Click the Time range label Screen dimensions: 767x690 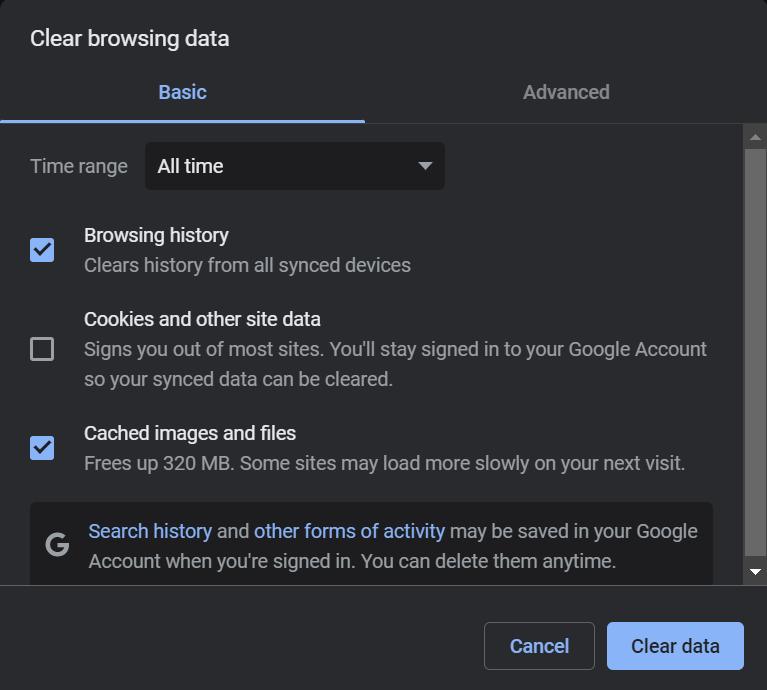(x=79, y=166)
